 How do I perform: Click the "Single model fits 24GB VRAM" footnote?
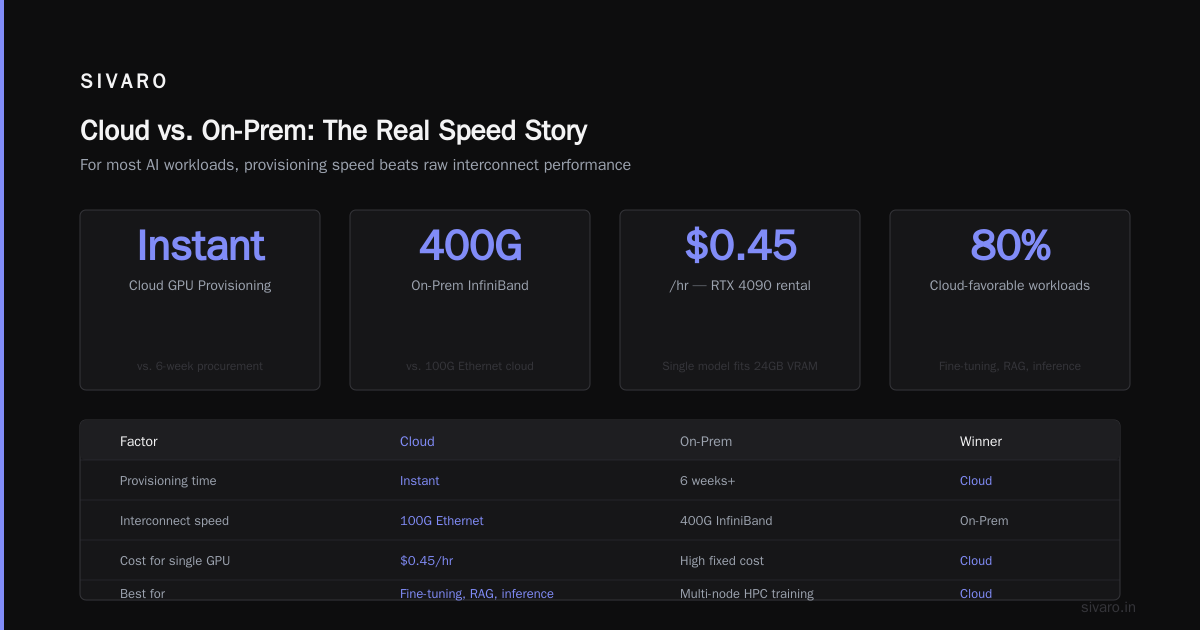740,366
